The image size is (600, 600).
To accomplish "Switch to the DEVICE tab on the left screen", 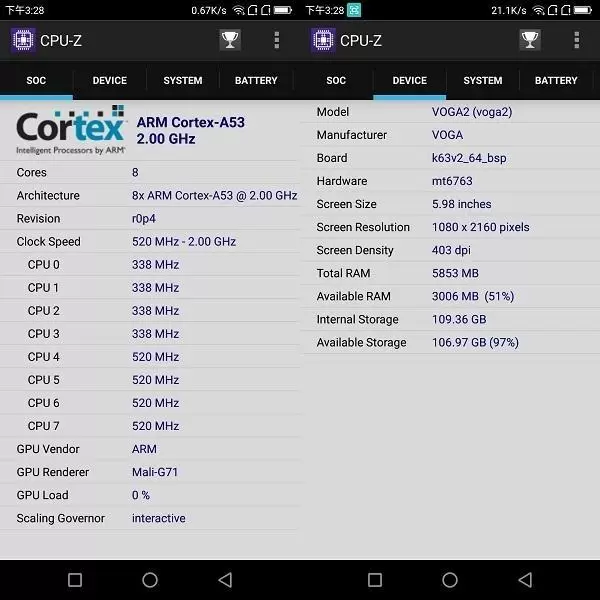I will point(110,81).
